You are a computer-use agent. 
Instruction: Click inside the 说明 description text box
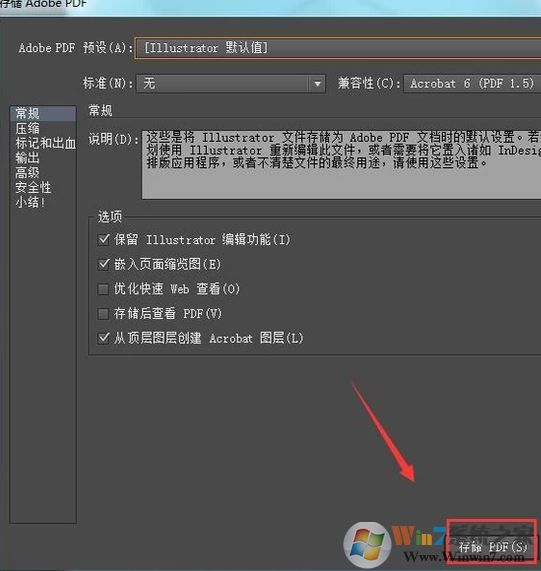click(341, 165)
